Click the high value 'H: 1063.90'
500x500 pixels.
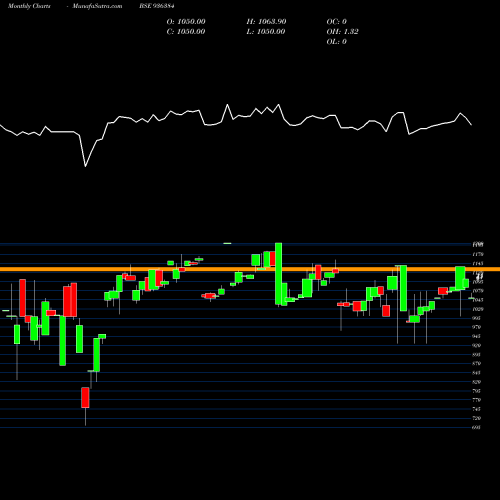(266, 22)
